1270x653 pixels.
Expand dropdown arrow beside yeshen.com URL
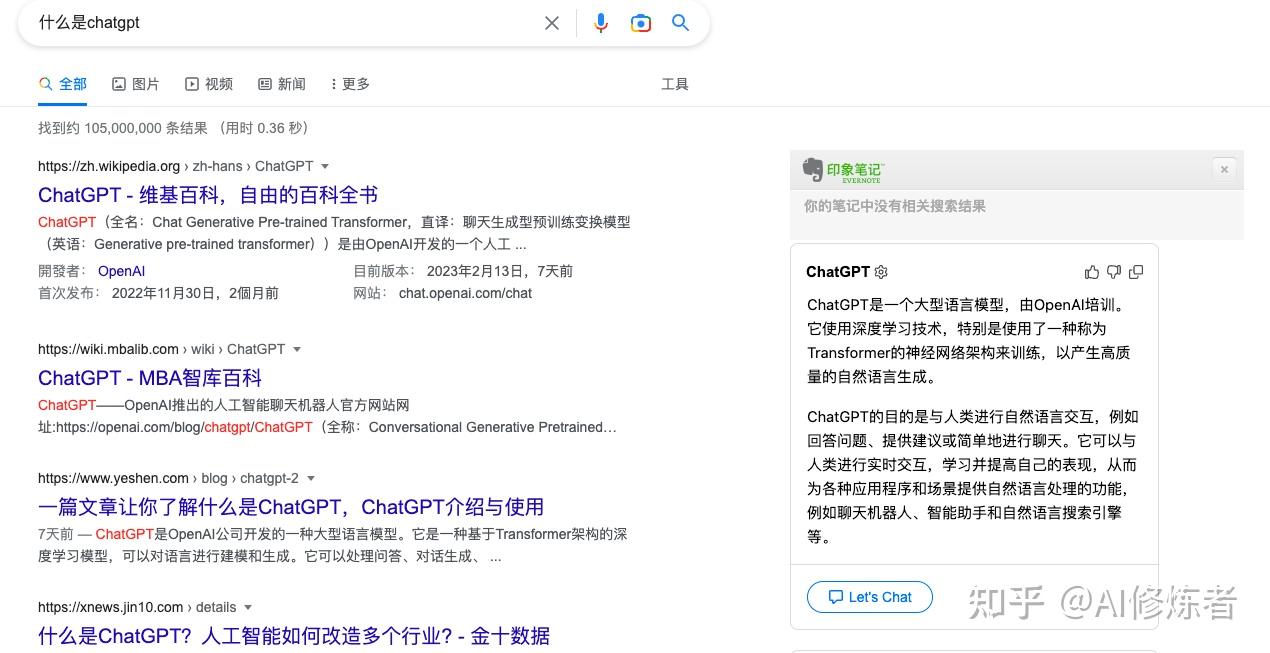pos(310,478)
